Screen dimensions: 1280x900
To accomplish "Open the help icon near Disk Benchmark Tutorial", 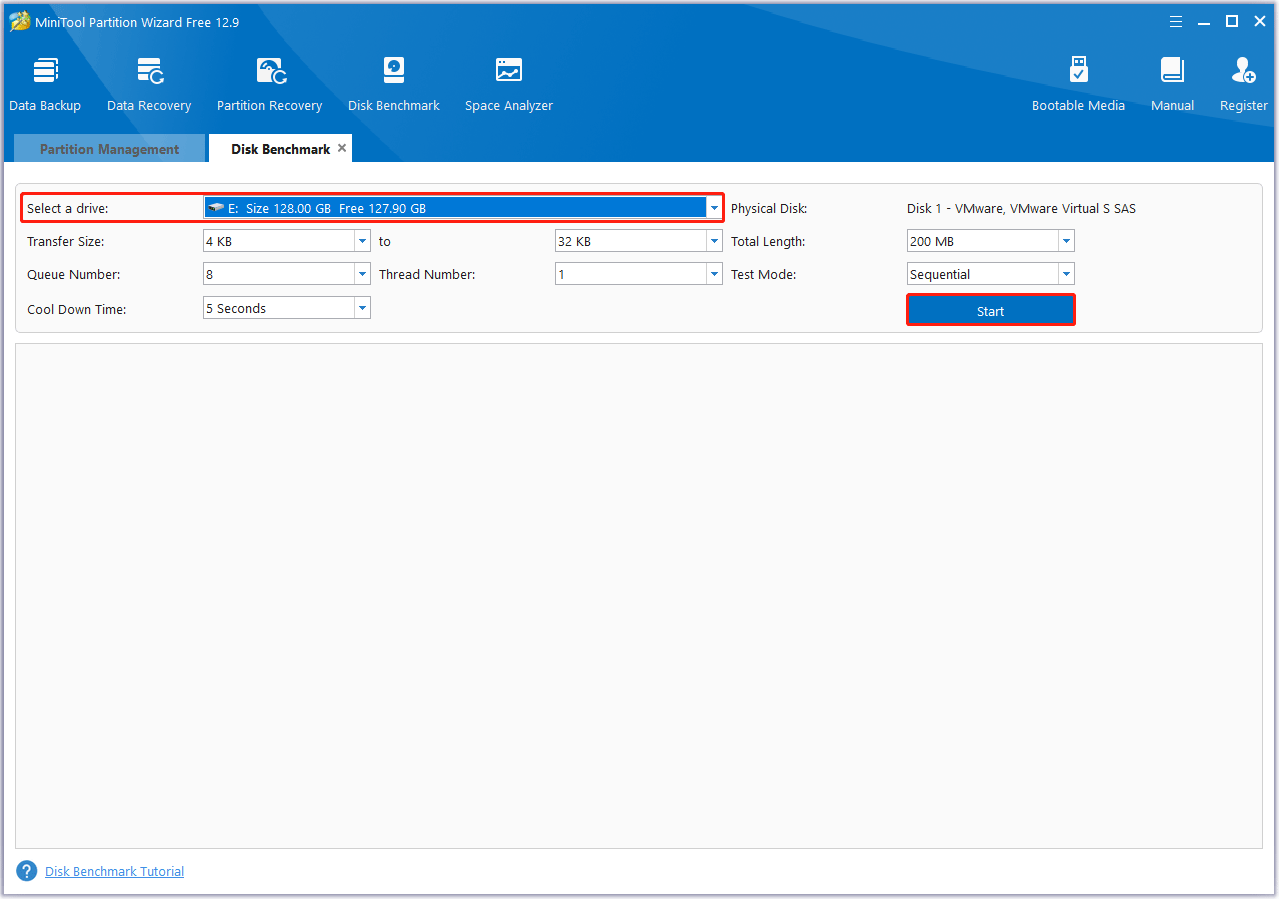I will click(26, 870).
